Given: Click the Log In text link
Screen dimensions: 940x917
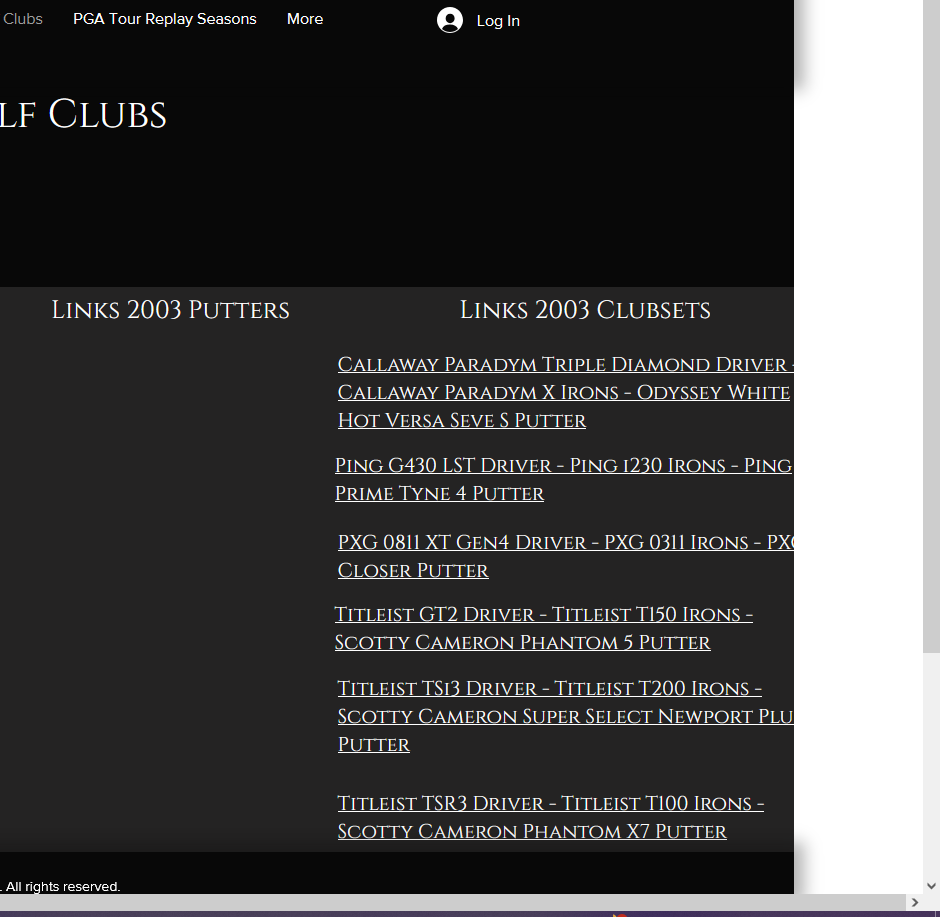Looking at the screenshot, I should tap(497, 21).
